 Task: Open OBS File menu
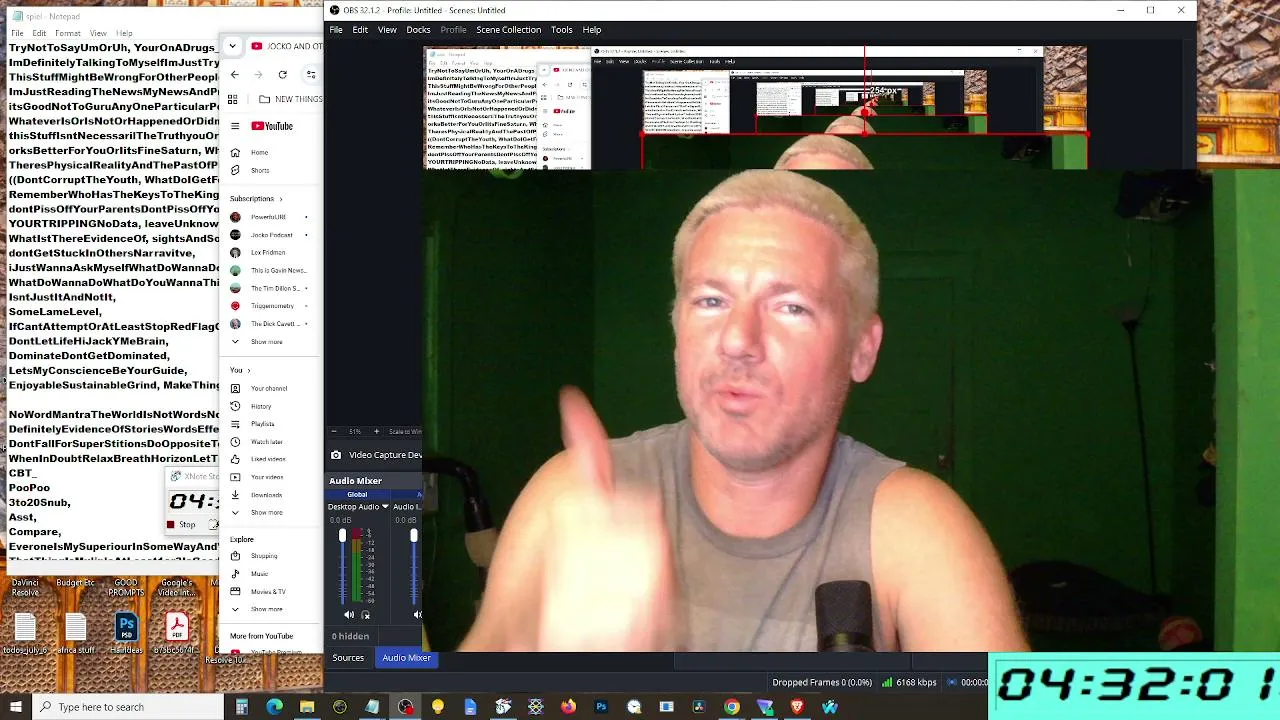[x=336, y=30]
